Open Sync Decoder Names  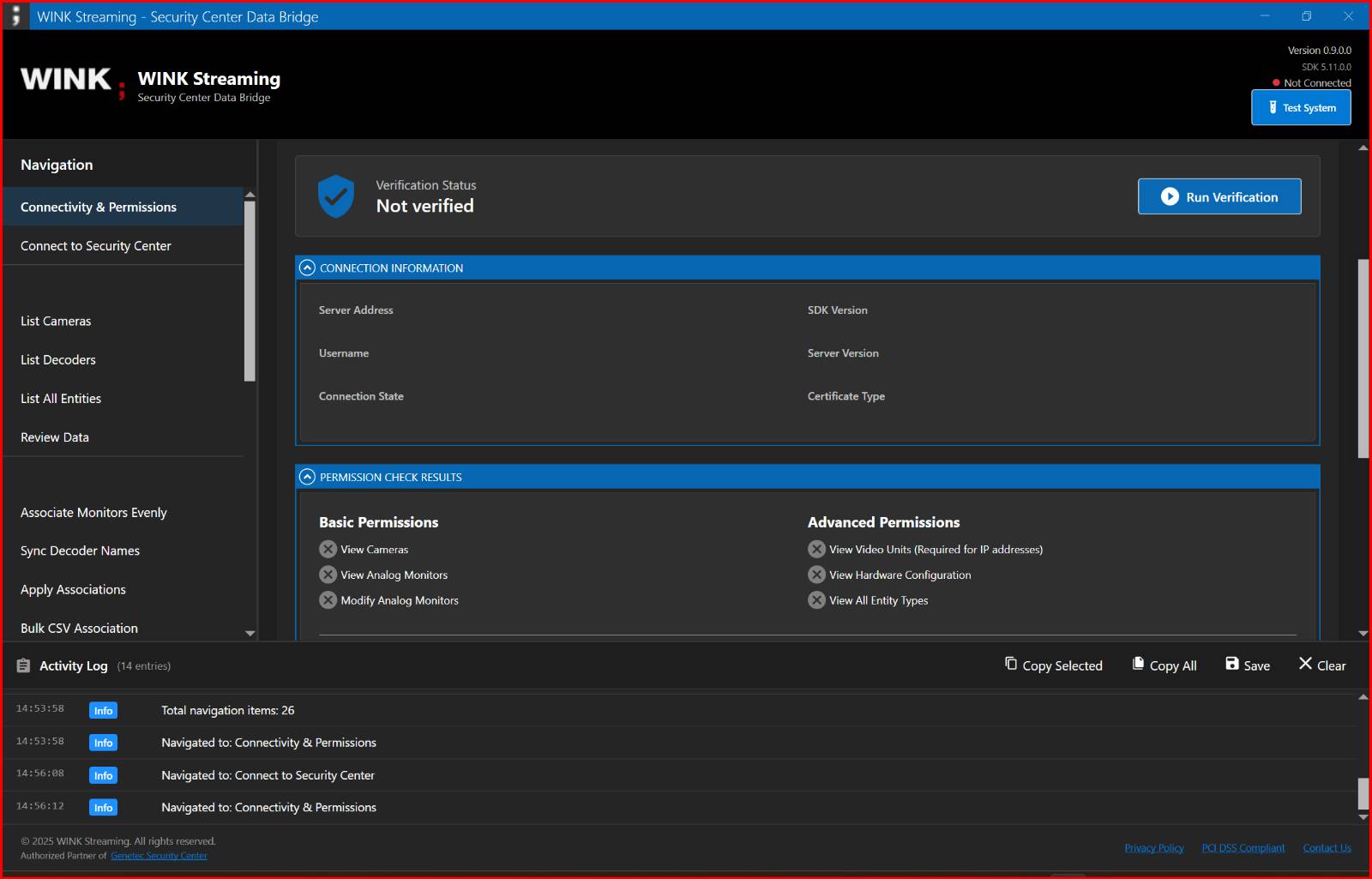(123, 551)
